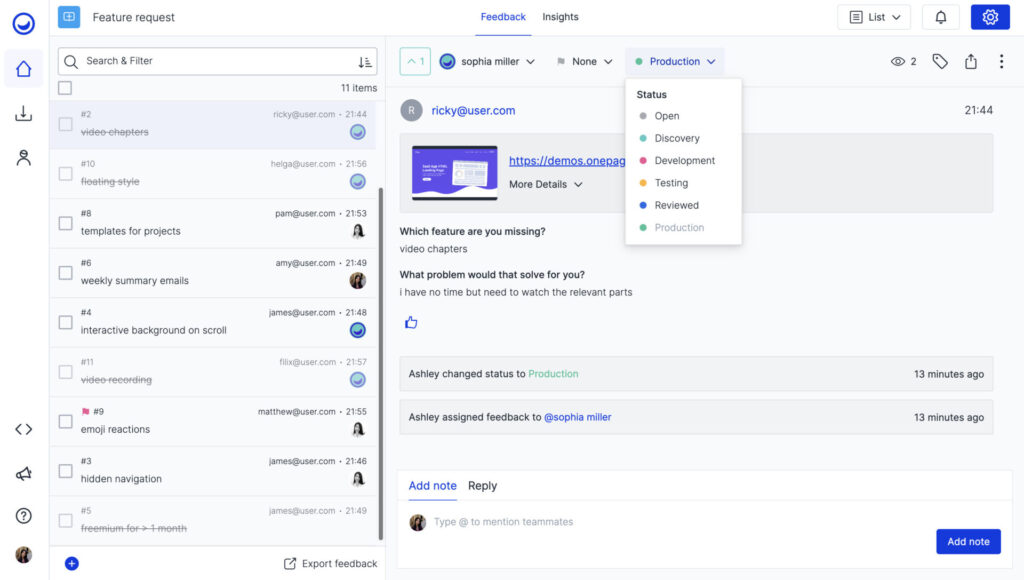Screen dimensions: 1024x580
Task: Open the notification bell
Action: (x=940, y=17)
